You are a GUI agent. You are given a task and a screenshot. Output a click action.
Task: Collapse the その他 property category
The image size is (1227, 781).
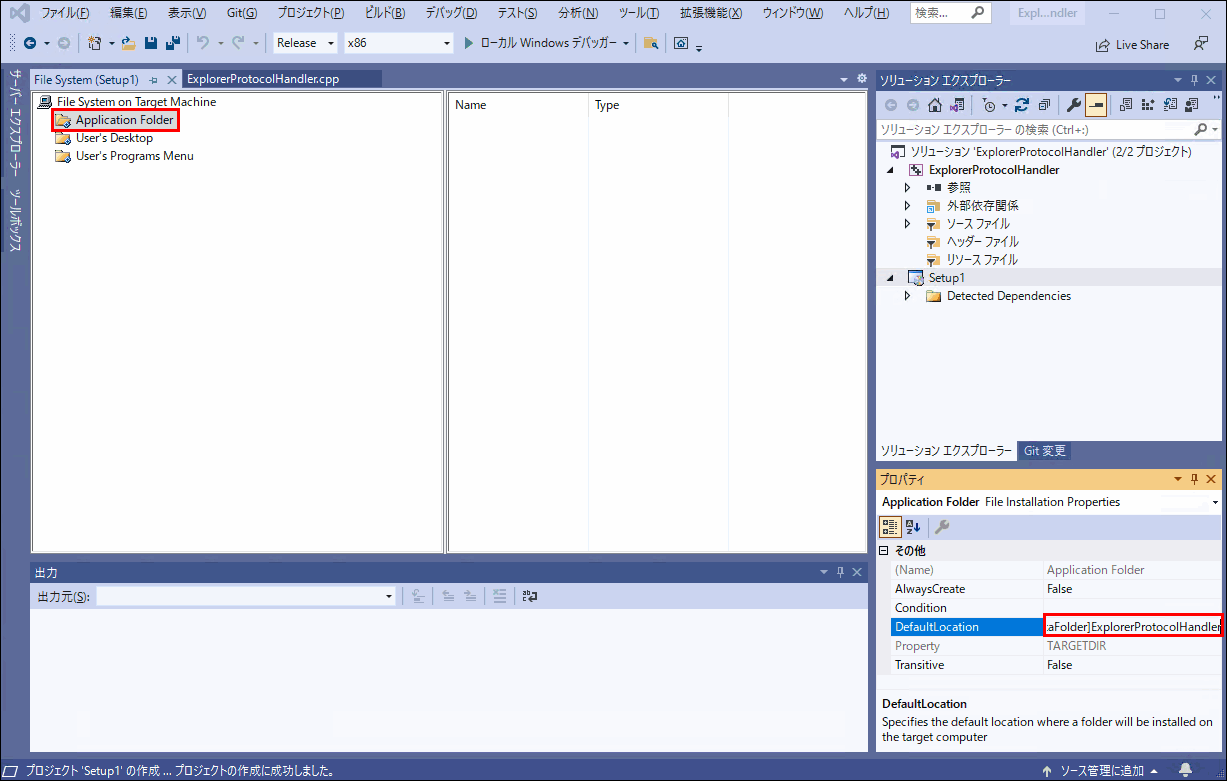click(883, 551)
